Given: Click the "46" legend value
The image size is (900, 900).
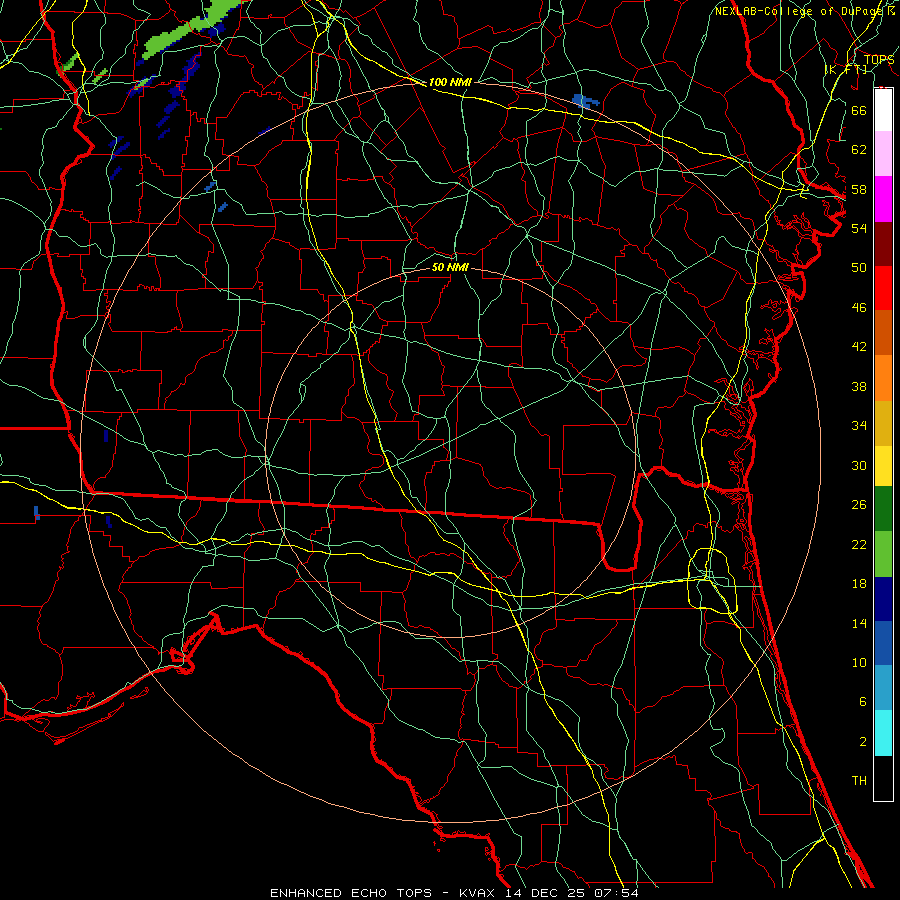Looking at the screenshot, I should 859,308.
